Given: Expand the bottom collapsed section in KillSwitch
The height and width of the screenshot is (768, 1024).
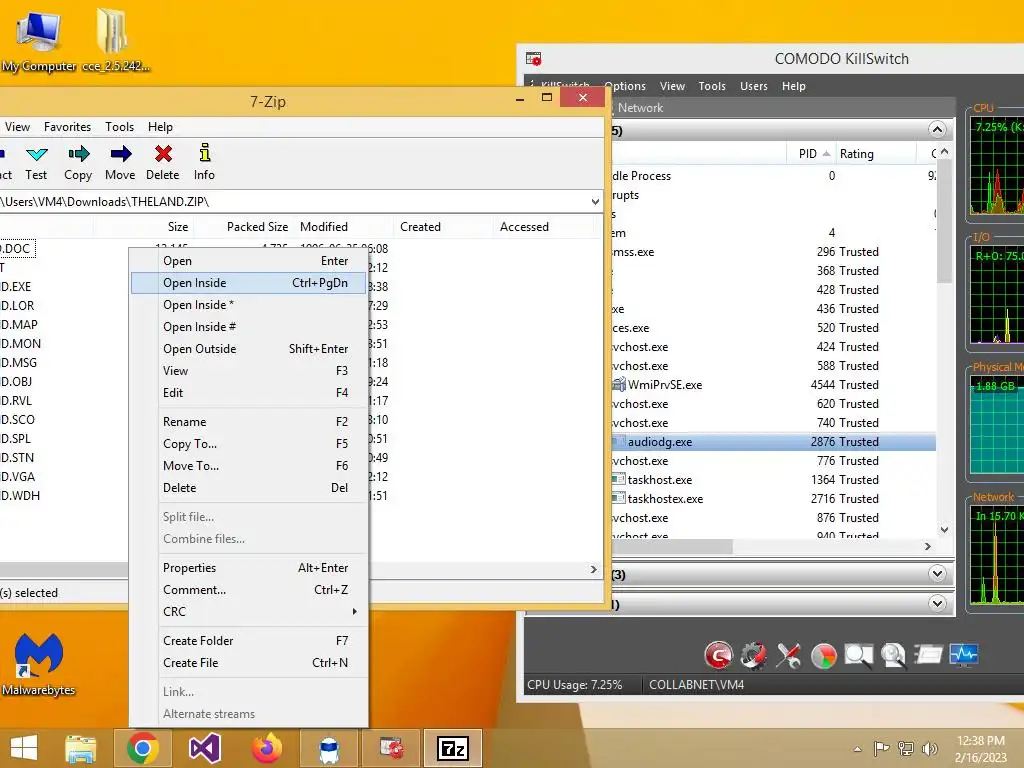Looking at the screenshot, I should tap(937, 603).
